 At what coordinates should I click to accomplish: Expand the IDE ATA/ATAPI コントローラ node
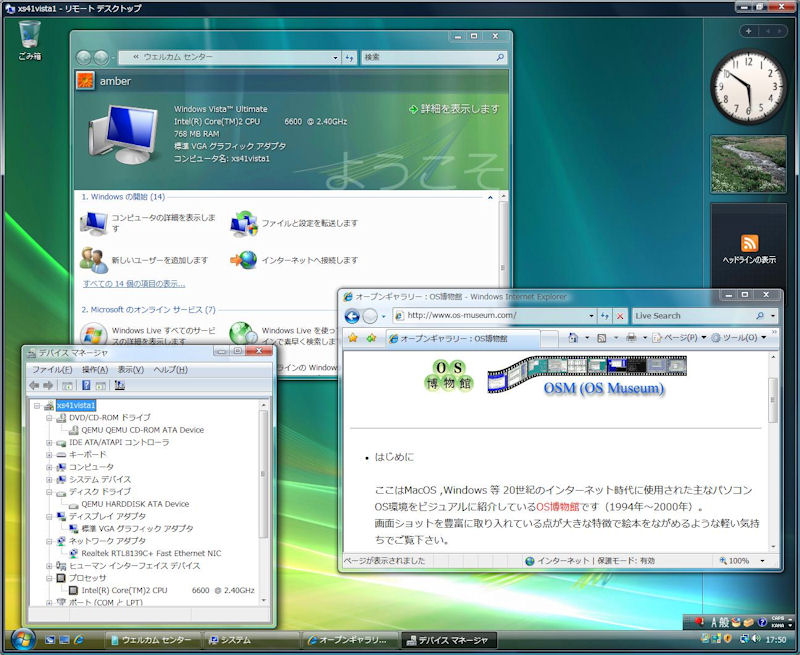tap(49, 443)
